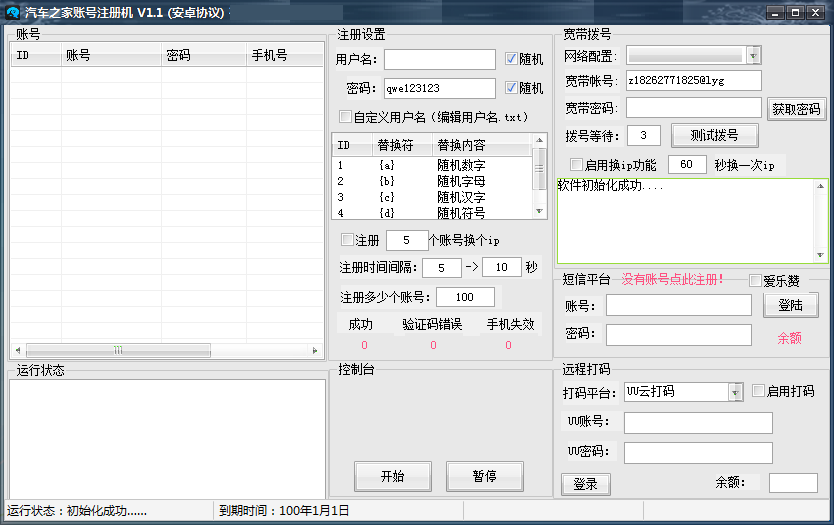The width and height of the screenshot is (834, 525).
Task: Click the 秒换一次ip field showing 60
Action: tap(687, 164)
